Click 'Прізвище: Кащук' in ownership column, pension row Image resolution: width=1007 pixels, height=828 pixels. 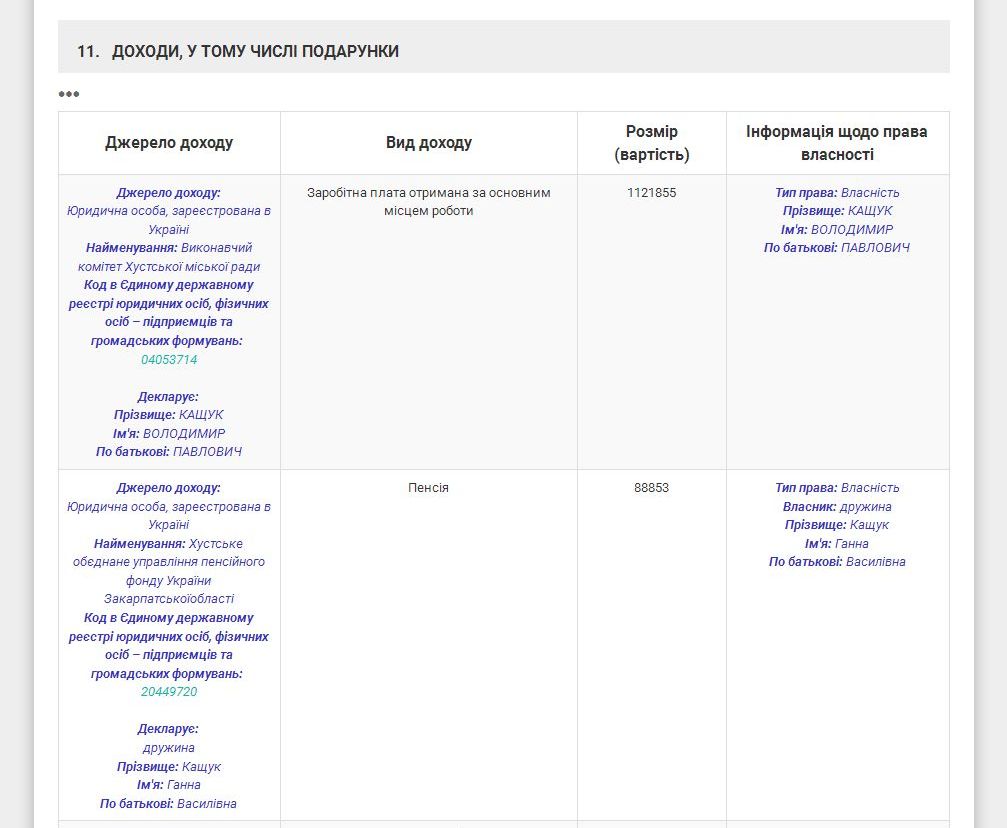pos(837,525)
